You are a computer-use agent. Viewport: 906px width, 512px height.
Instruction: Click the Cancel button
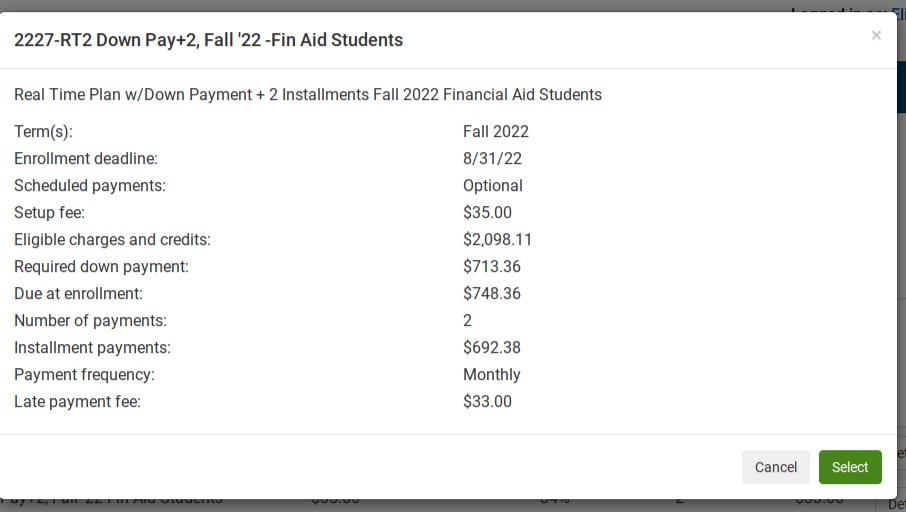point(775,467)
